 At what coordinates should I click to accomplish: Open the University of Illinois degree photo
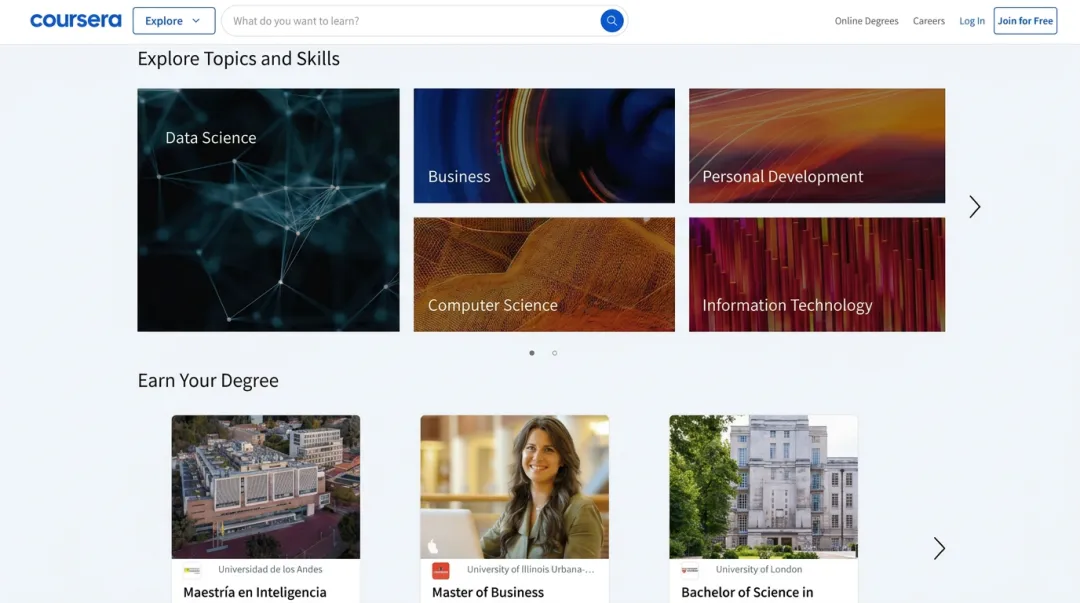click(515, 487)
